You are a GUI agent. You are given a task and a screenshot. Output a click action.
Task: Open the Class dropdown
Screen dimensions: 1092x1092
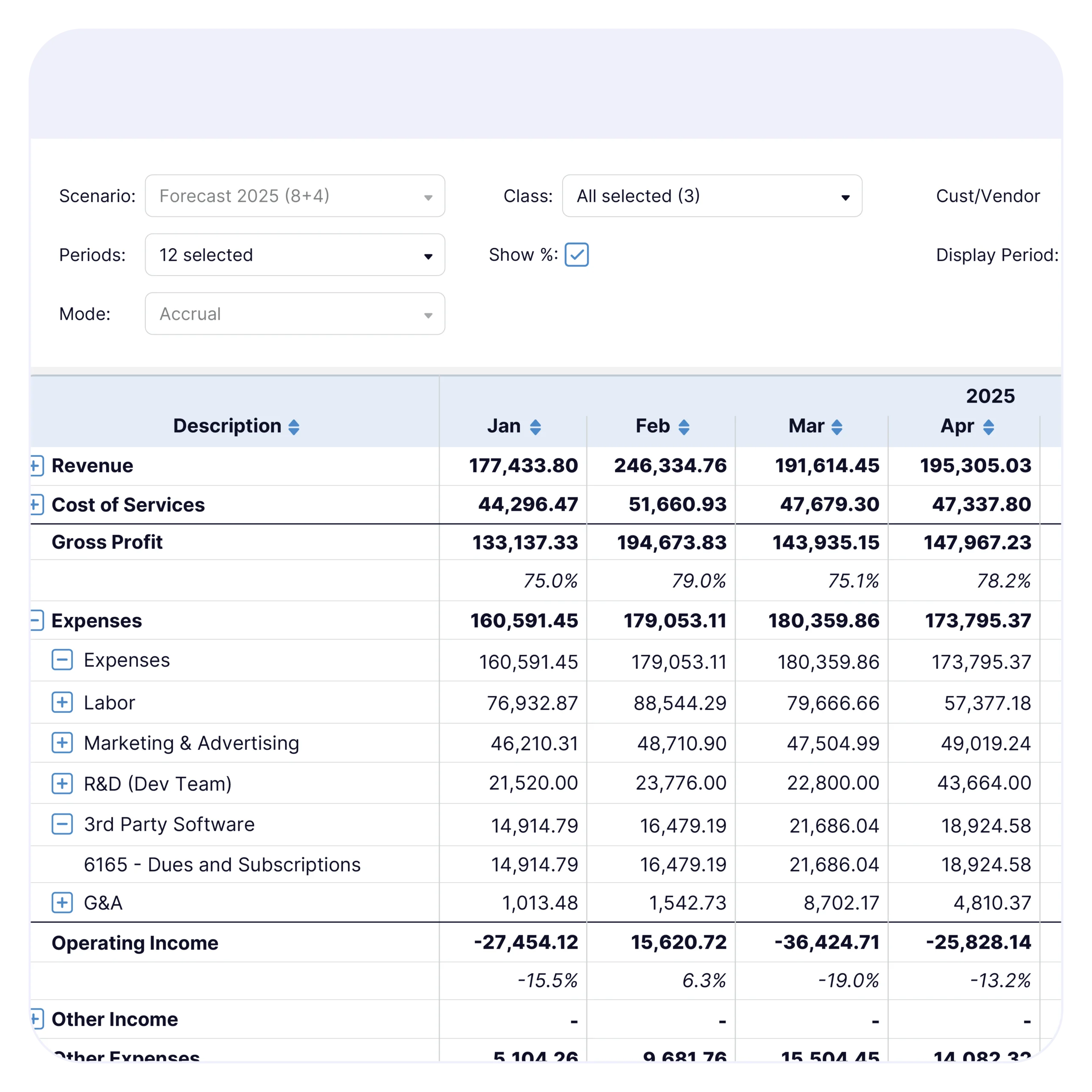pyautogui.click(x=712, y=195)
